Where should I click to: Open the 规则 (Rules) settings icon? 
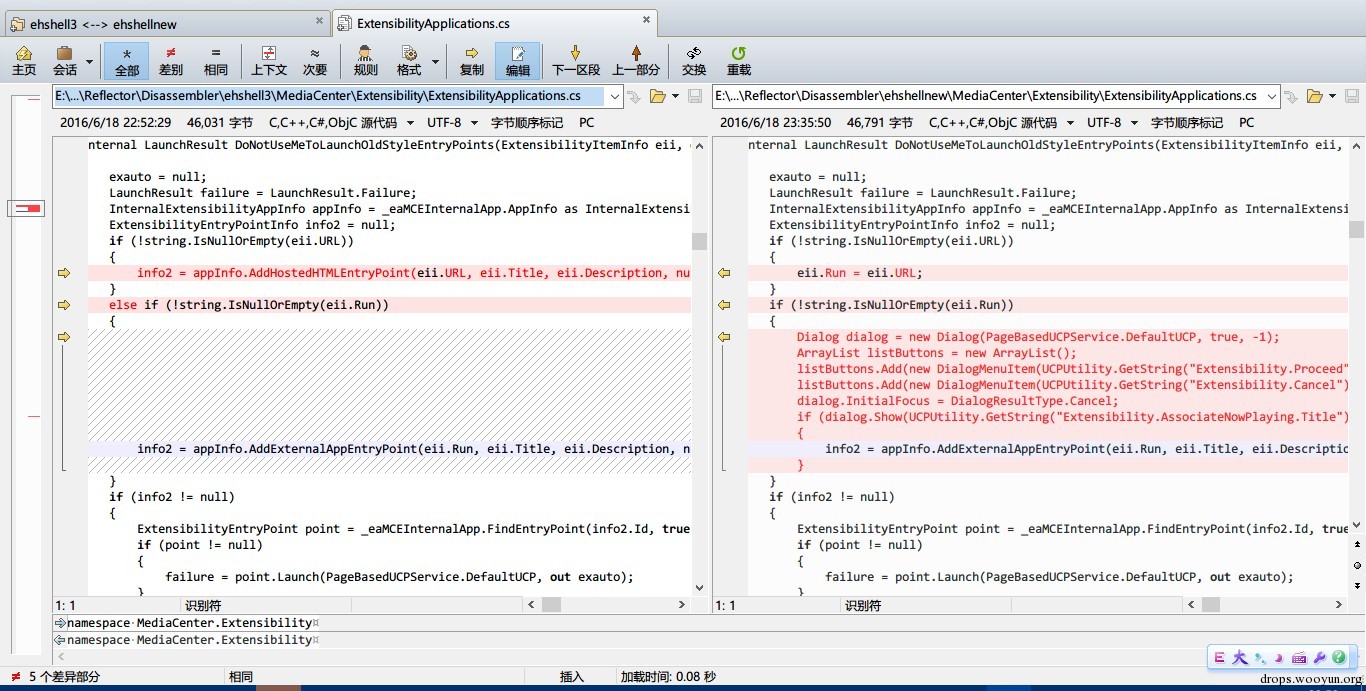click(365, 61)
